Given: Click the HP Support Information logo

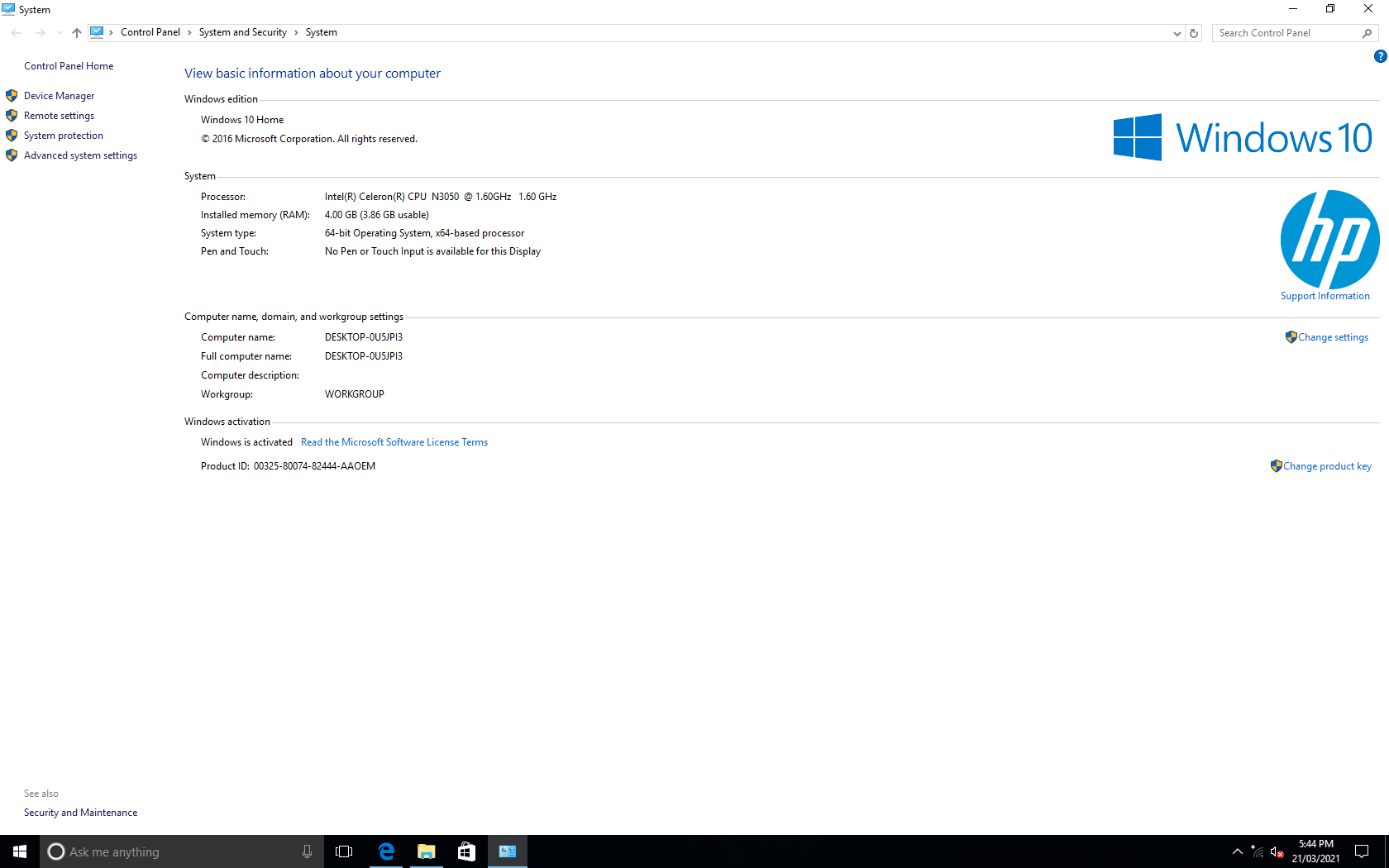Looking at the screenshot, I should [1329, 240].
